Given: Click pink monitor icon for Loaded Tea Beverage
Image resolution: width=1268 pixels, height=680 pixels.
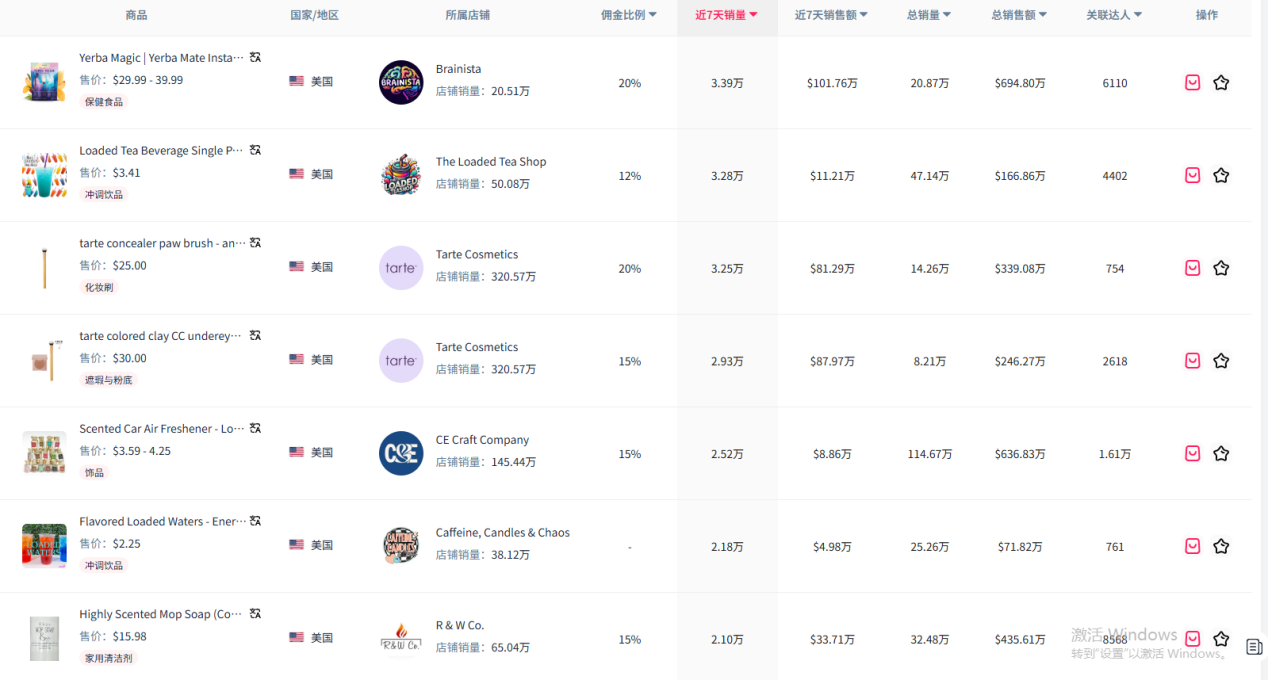Looking at the screenshot, I should pyautogui.click(x=1192, y=175).
